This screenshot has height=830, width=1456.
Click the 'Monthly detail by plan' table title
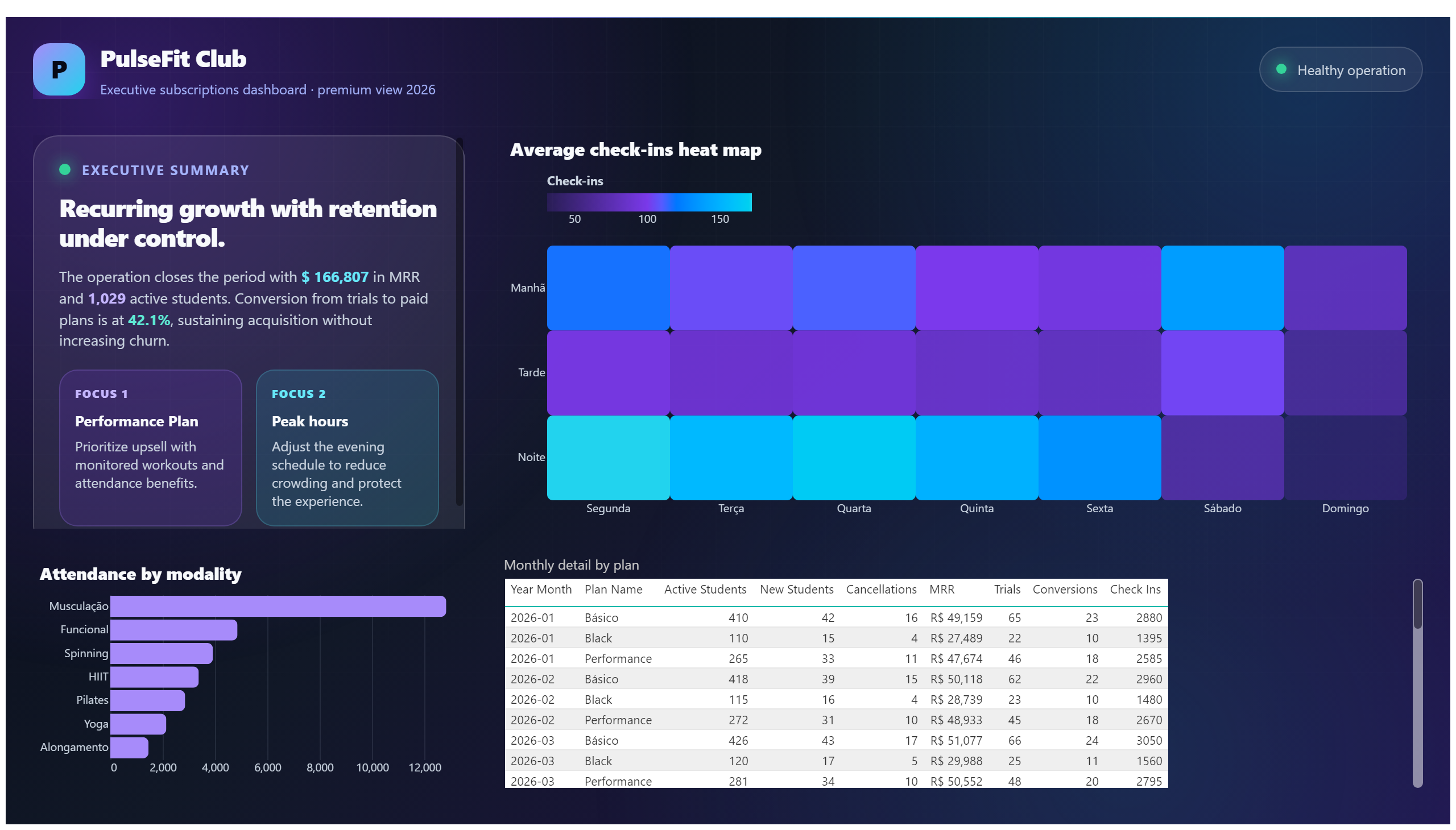pyautogui.click(x=571, y=565)
